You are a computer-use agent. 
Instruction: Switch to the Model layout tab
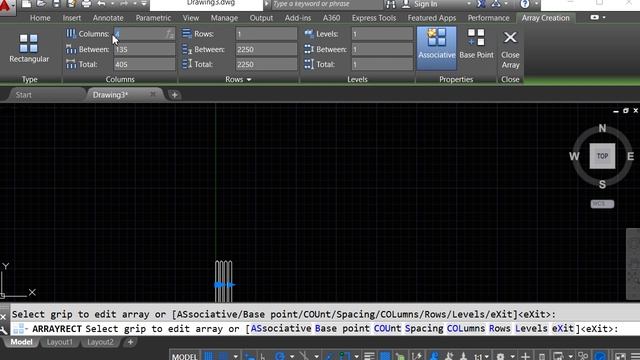pos(21,342)
